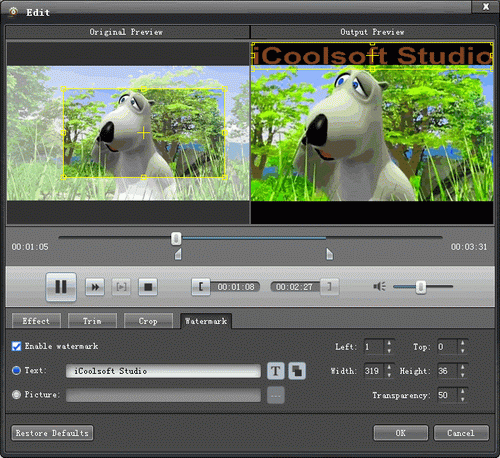Mute audio via speaker icon
Screen dimensions: 500x458
380,286
